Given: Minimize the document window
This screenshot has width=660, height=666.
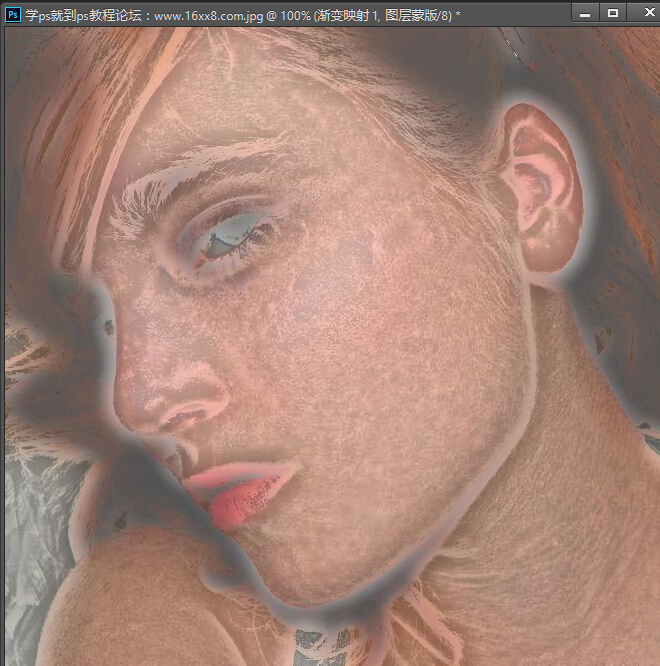Looking at the screenshot, I should (585, 12).
